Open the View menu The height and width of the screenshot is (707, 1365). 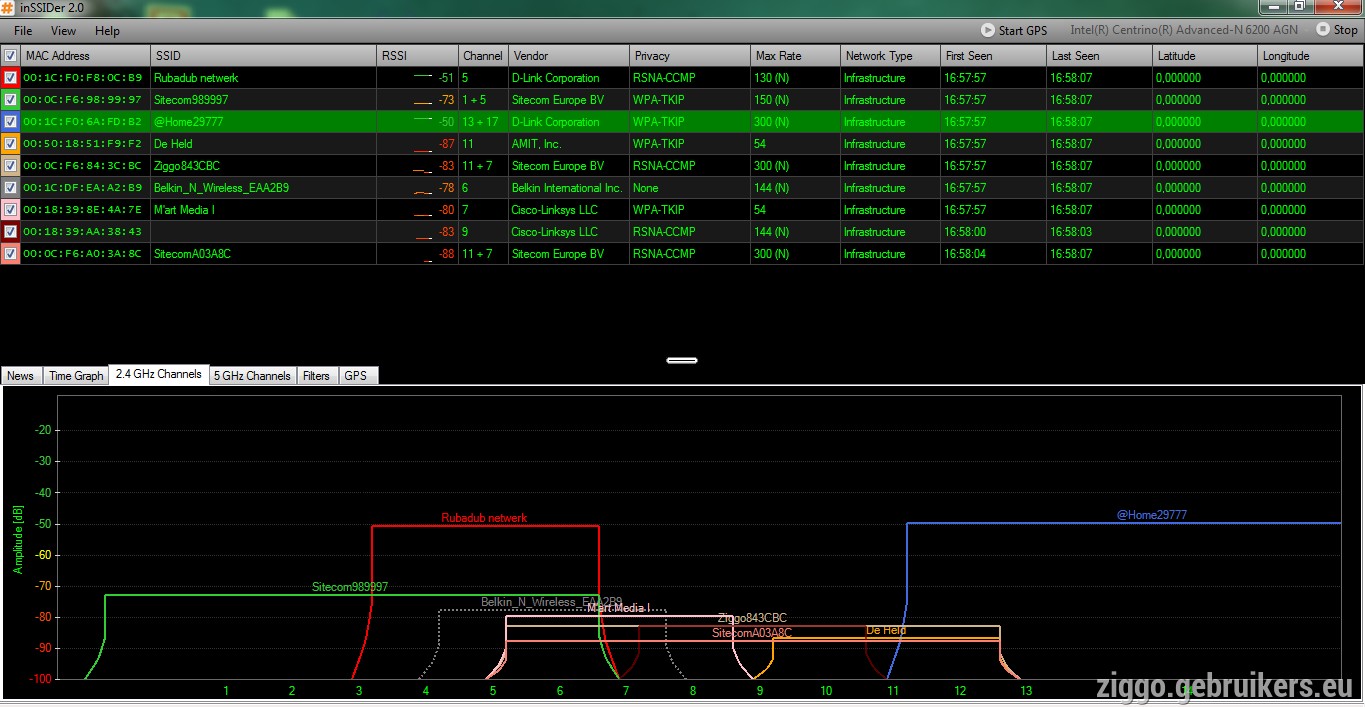tap(63, 31)
